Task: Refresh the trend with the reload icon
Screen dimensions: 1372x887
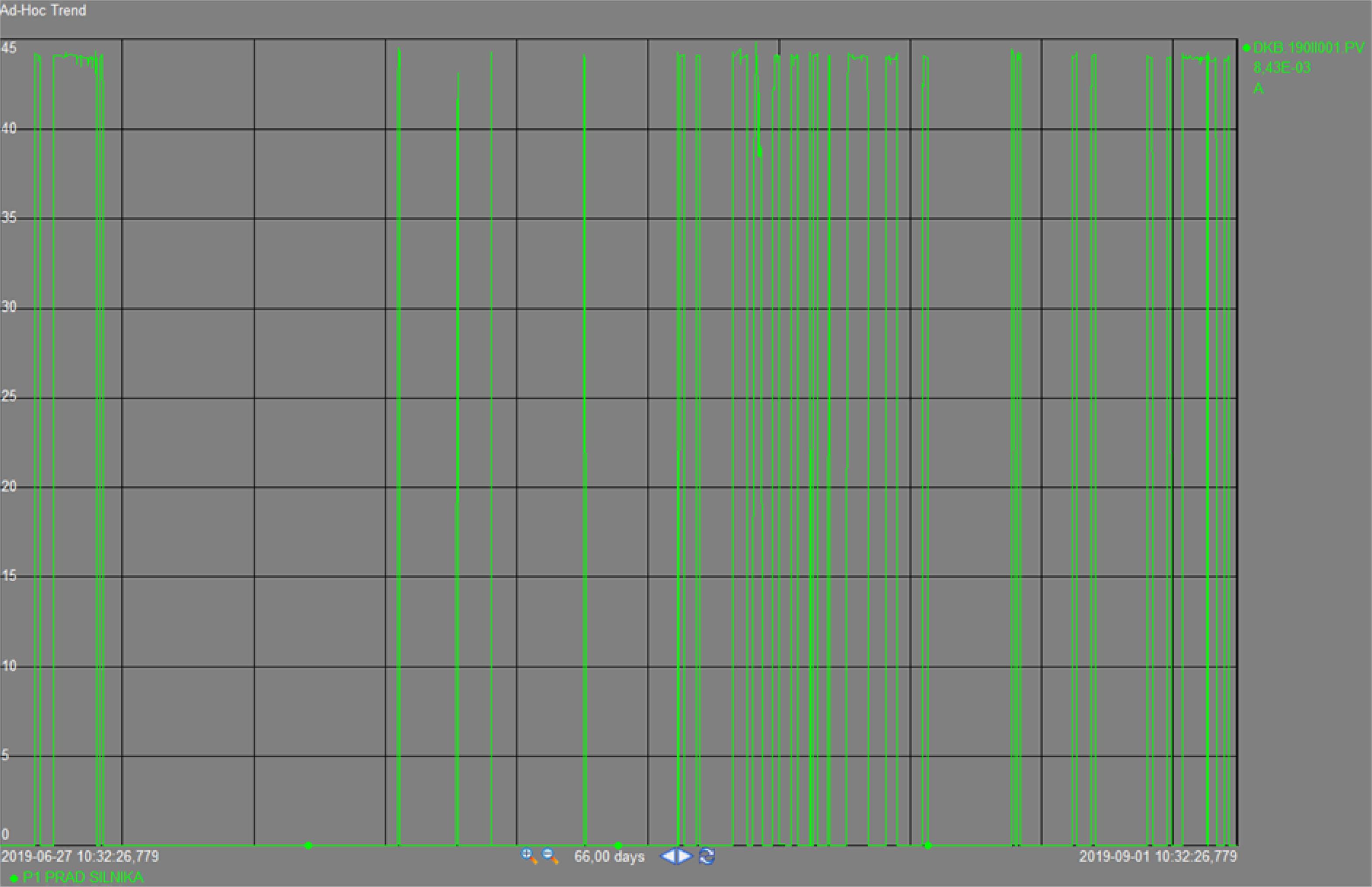Action: pyautogui.click(x=707, y=856)
